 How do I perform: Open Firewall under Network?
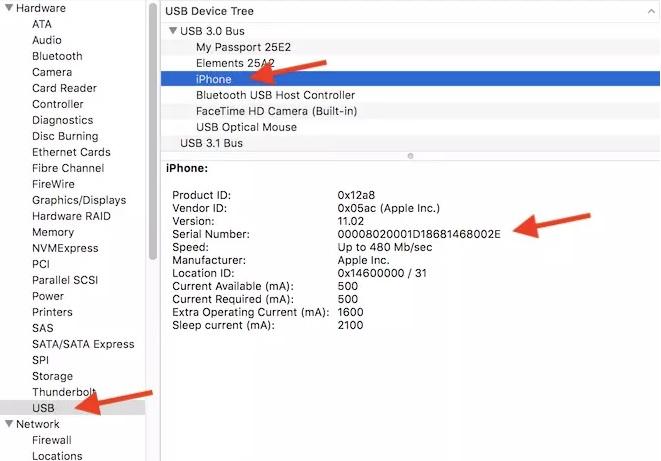(52, 440)
